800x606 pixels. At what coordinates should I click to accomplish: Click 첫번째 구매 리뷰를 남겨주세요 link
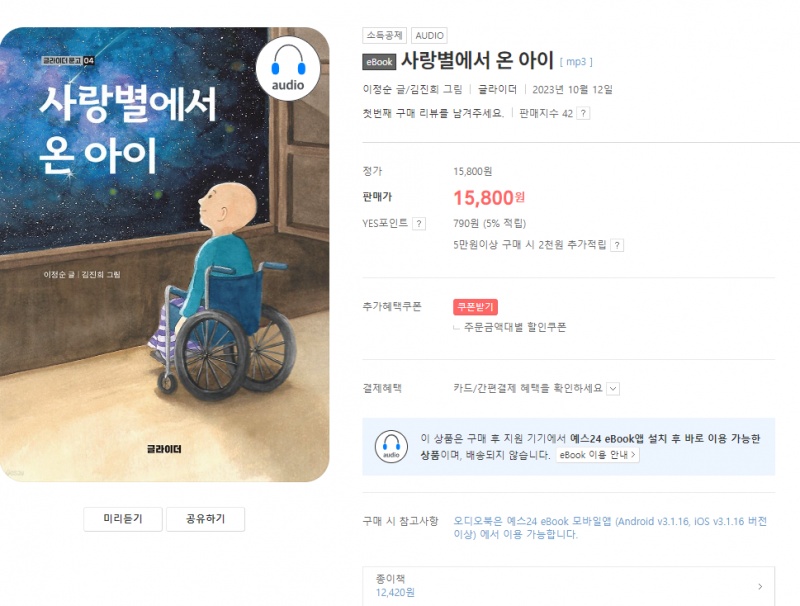[433, 113]
